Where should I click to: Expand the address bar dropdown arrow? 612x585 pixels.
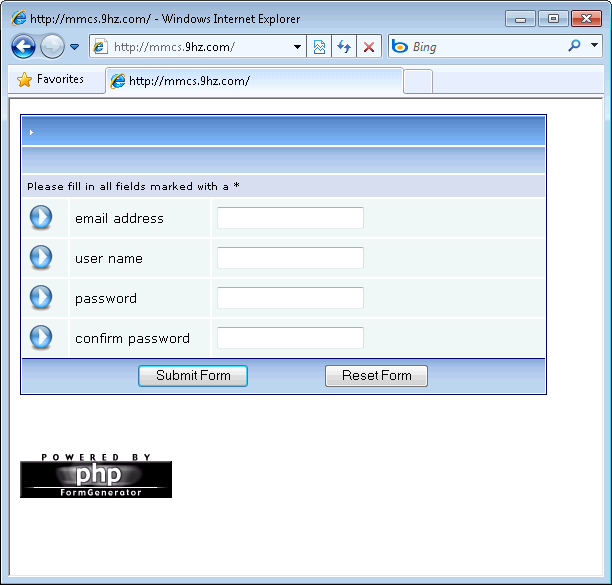pos(297,47)
